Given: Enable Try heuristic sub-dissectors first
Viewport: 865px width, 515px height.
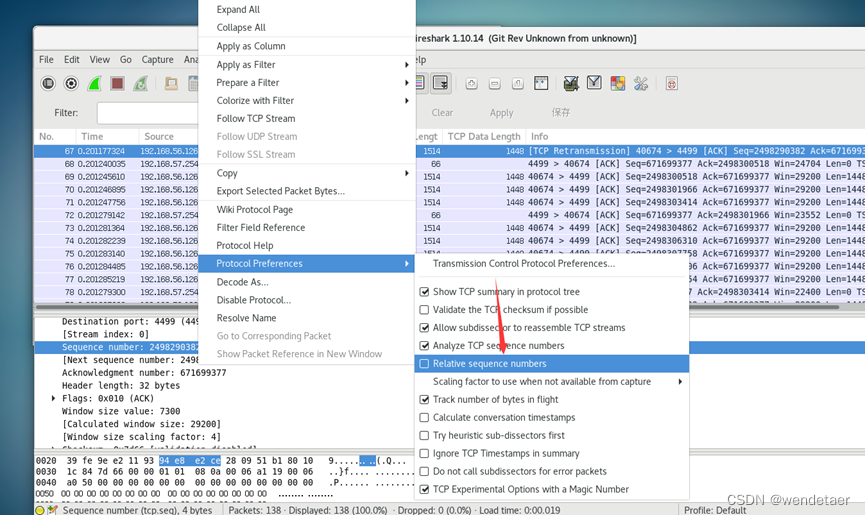Looking at the screenshot, I should [x=424, y=436].
